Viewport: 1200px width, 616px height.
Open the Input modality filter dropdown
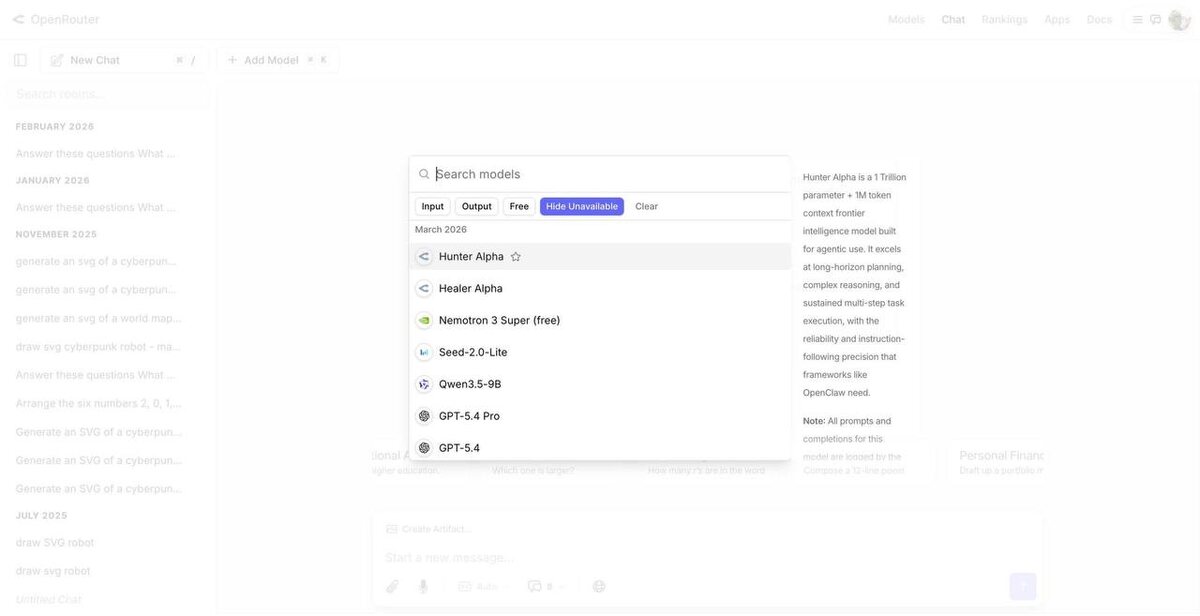click(x=433, y=207)
